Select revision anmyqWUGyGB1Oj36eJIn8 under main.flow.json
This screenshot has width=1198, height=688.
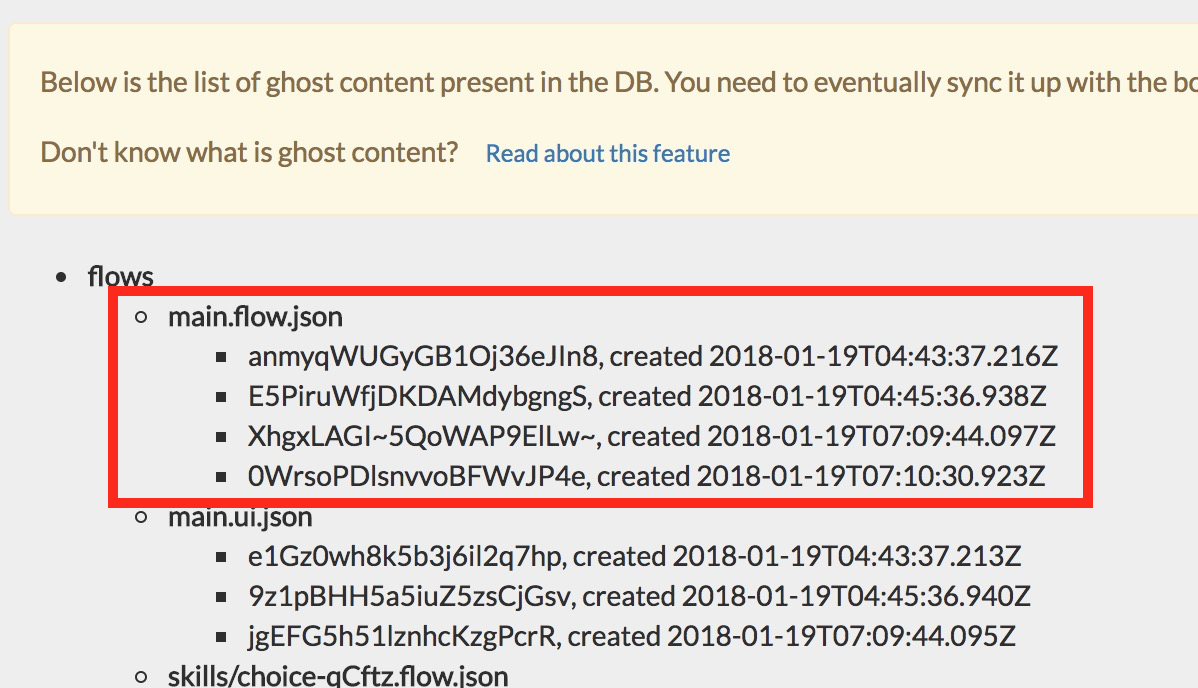click(650, 356)
